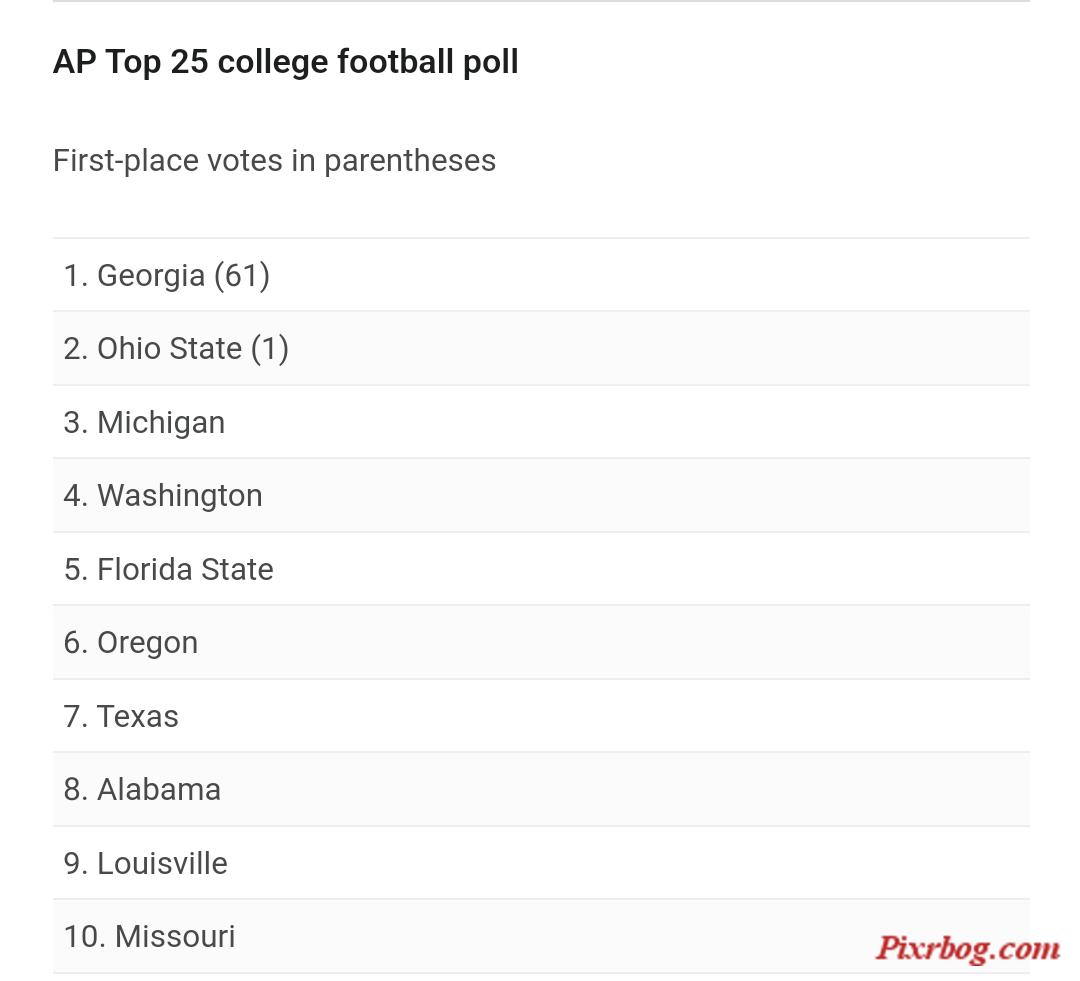
Task: Click the (1) vote count beside Ohio State
Action: (269, 349)
